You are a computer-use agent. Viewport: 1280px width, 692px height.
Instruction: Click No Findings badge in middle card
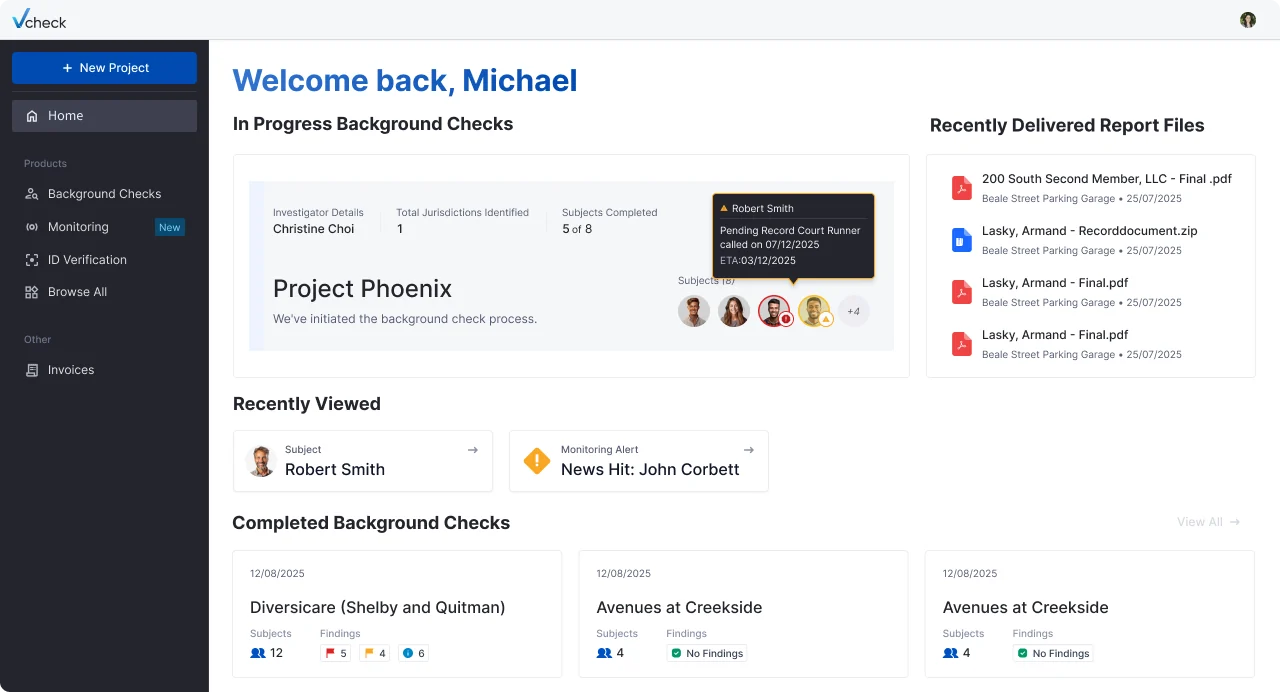click(x=707, y=654)
